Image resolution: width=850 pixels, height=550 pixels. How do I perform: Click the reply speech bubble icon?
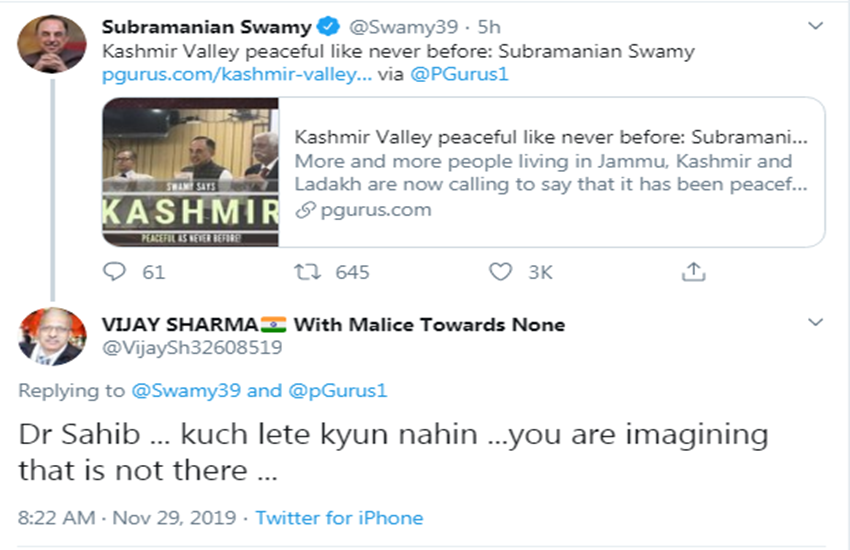click(x=116, y=271)
